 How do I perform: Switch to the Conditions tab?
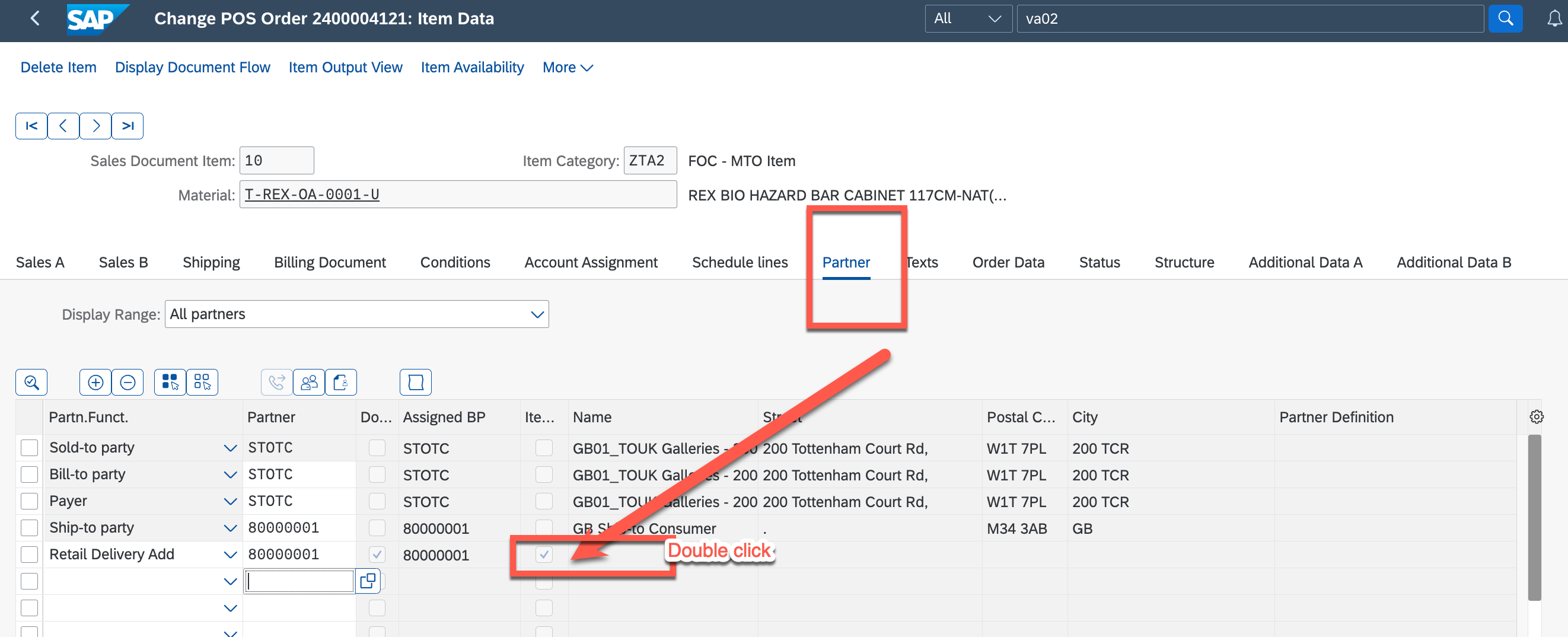pos(455,263)
